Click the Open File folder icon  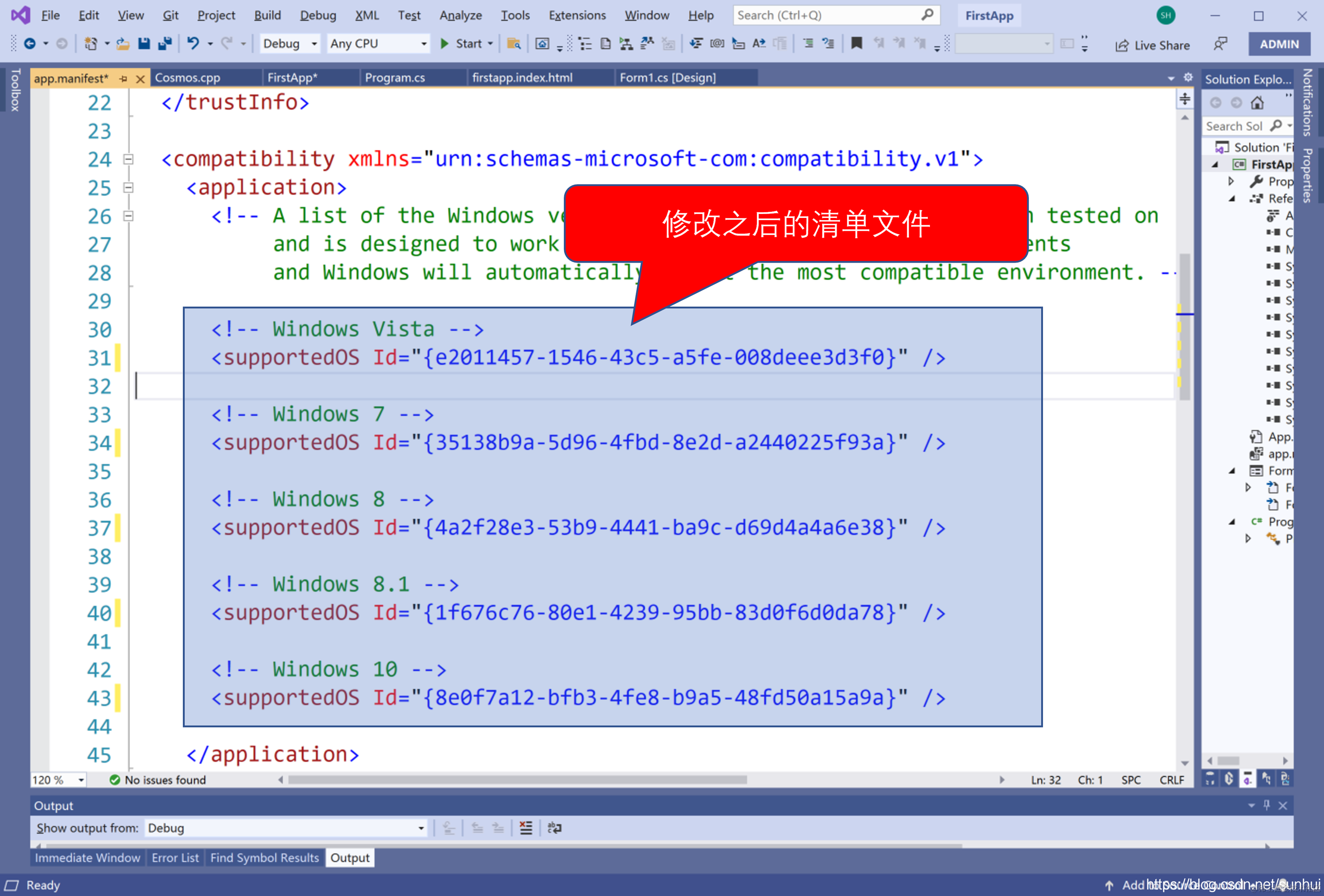click(123, 43)
